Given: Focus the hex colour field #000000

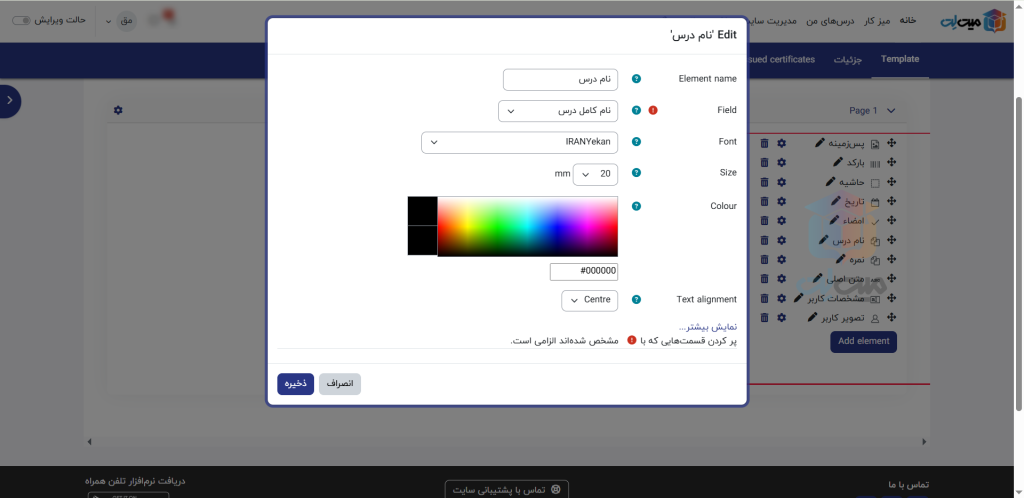Looking at the screenshot, I should tap(584, 272).
